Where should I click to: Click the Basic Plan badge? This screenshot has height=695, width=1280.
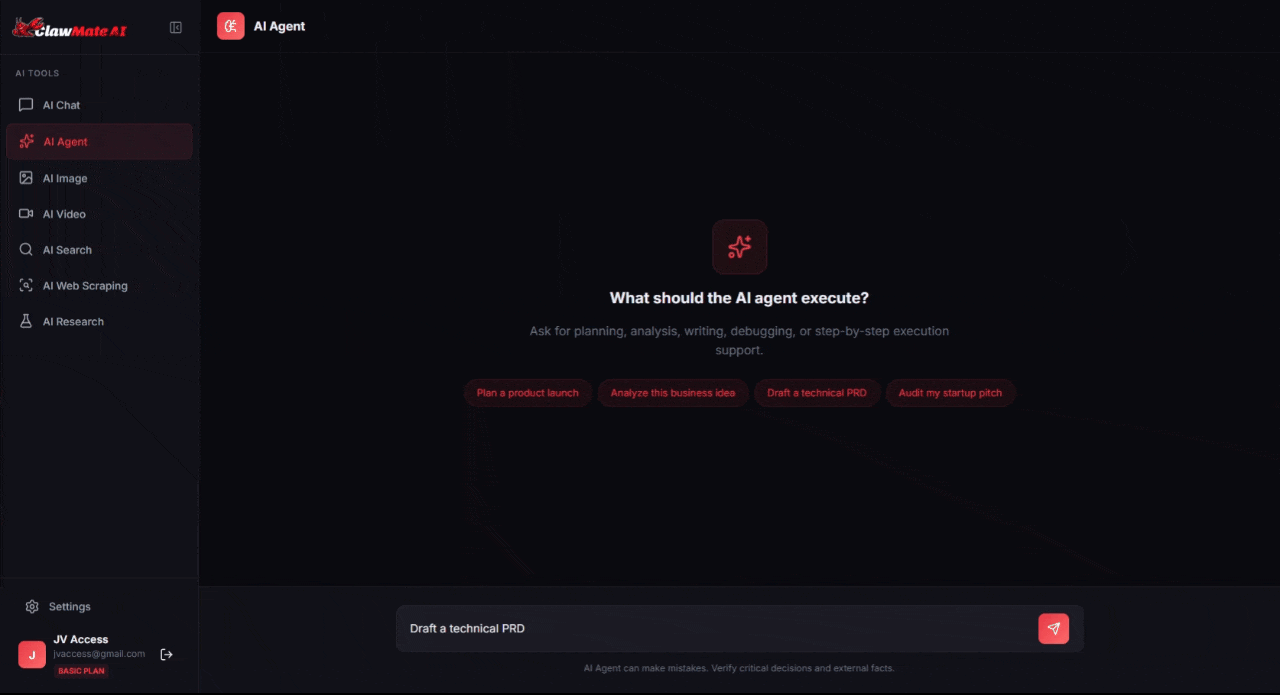point(81,671)
